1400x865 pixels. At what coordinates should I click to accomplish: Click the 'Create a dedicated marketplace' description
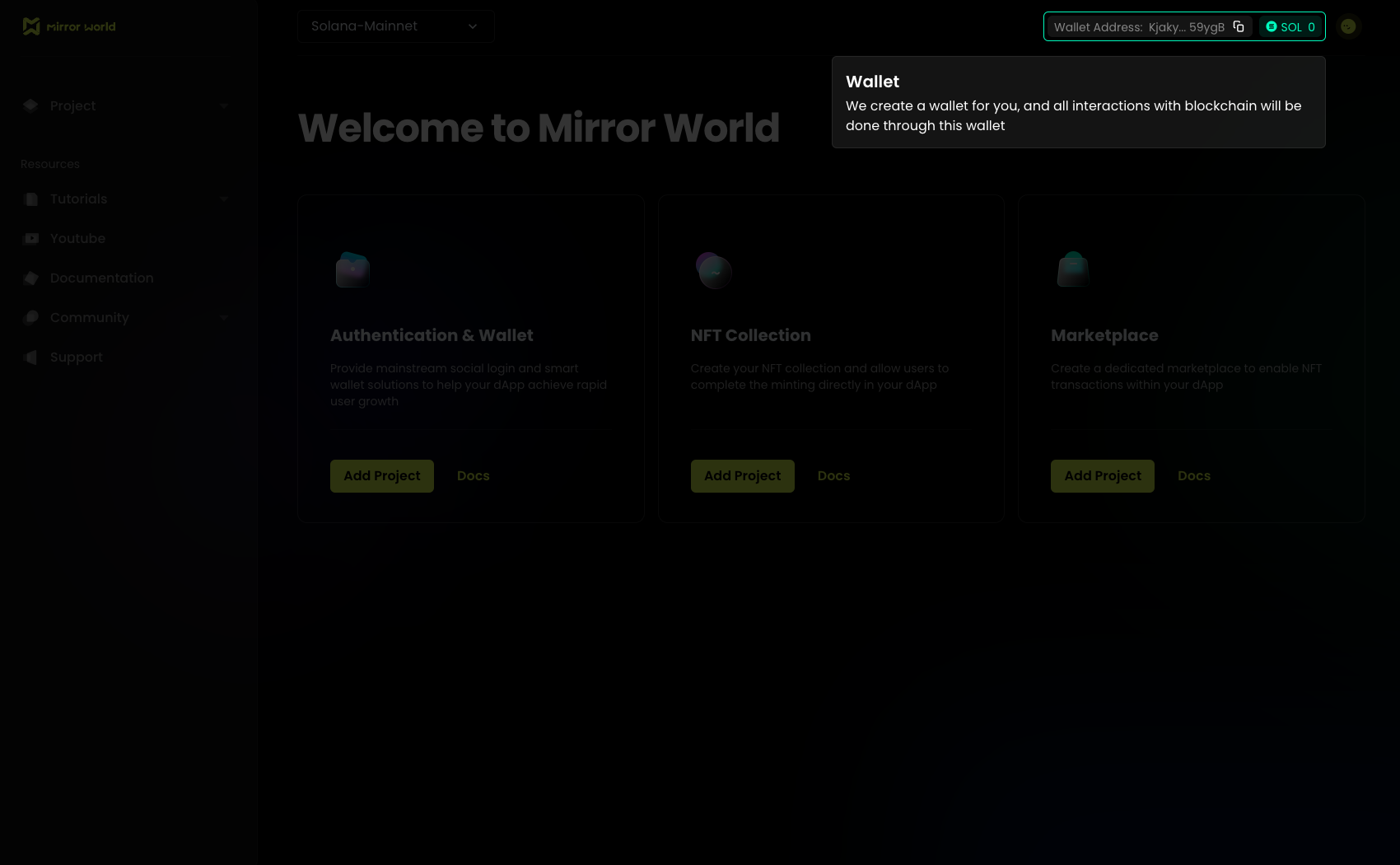pyautogui.click(x=1186, y=376)
